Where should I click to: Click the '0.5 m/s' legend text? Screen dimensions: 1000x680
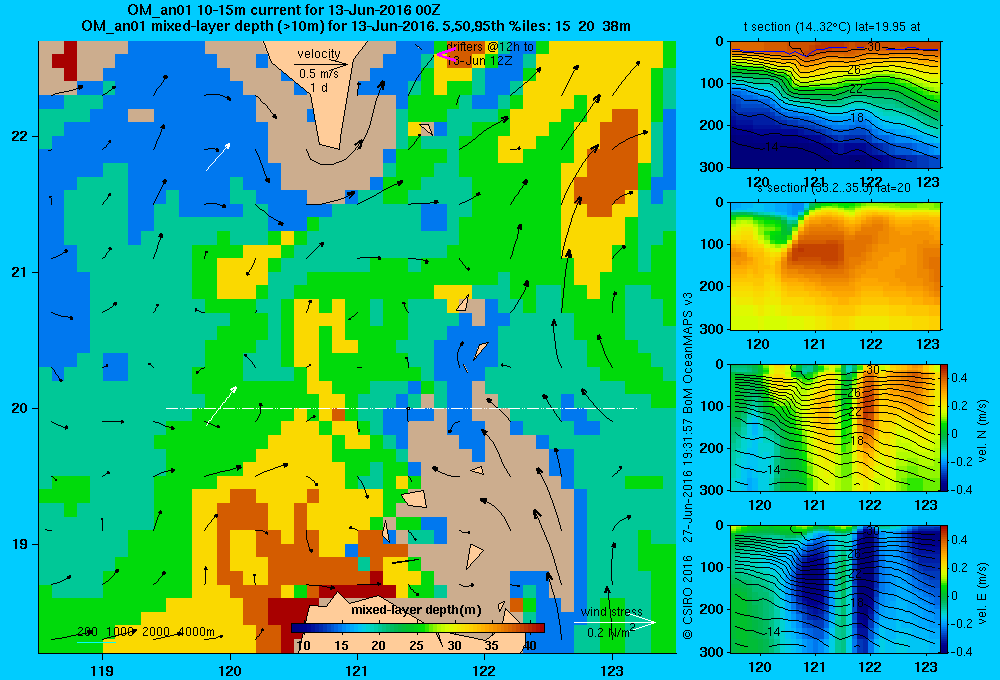pos(319,74)
